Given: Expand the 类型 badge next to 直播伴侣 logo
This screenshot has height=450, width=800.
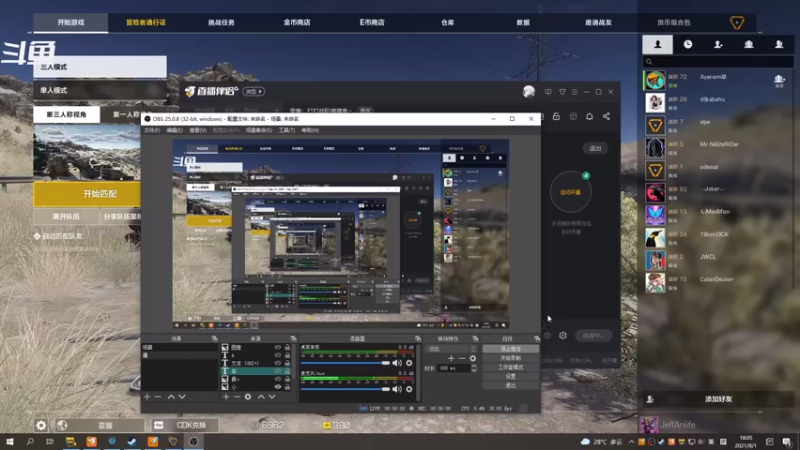Looking at the screenshot, I should (x=254, y=91).
